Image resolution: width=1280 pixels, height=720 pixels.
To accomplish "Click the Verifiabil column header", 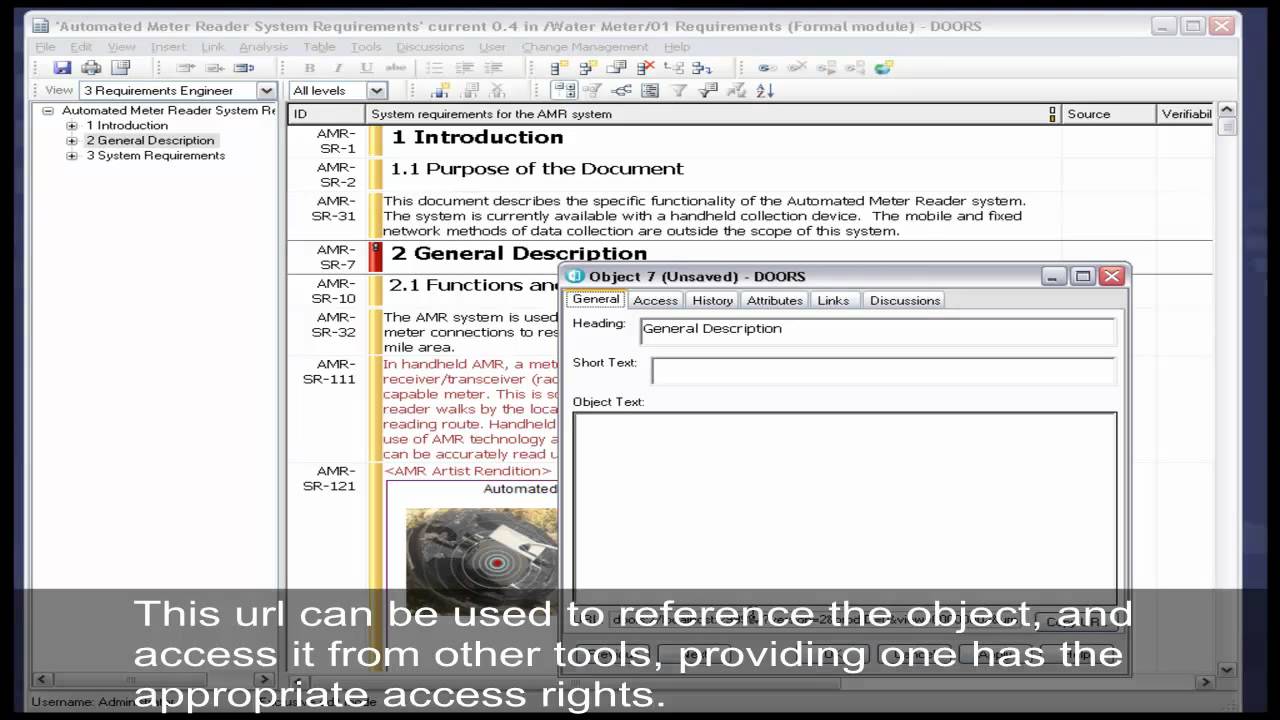I will [1186, 114].
